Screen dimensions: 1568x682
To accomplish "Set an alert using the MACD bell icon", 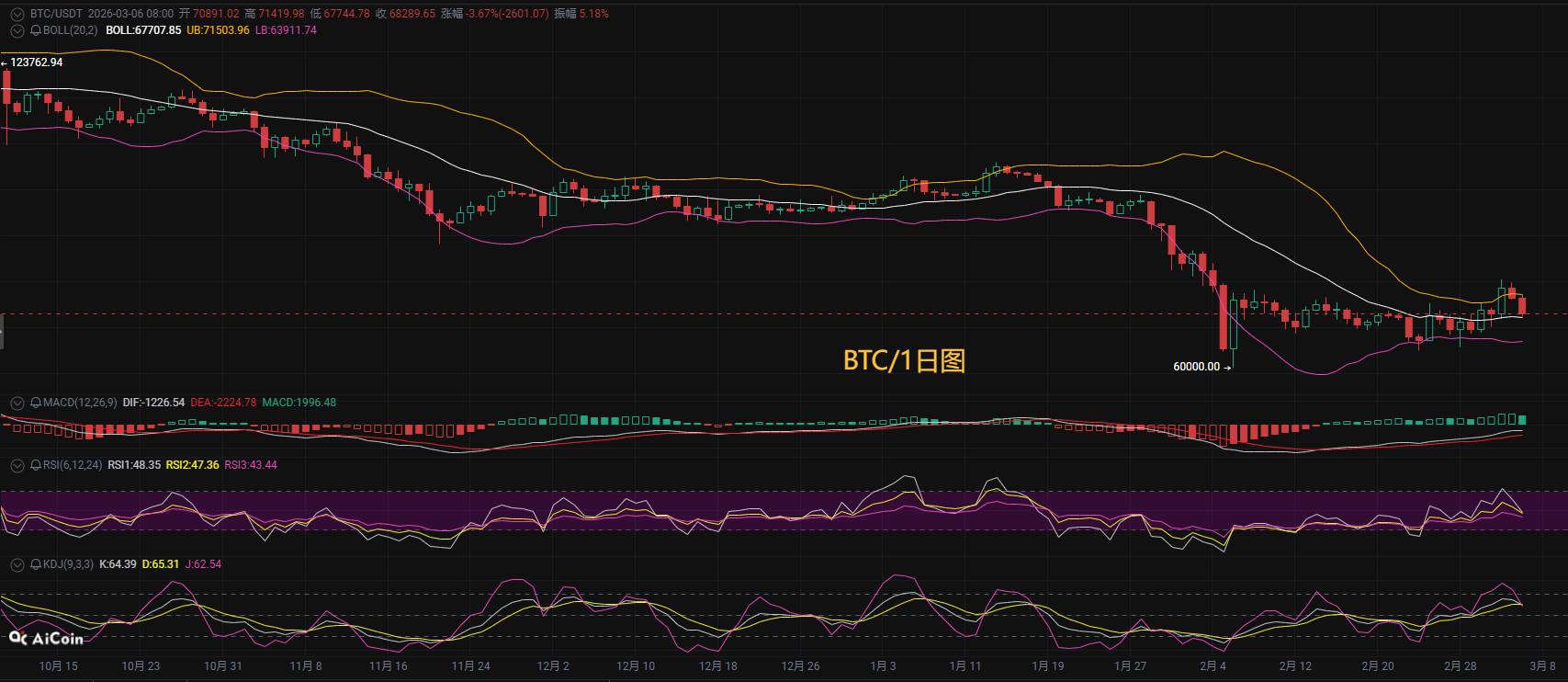I will 36,403.
